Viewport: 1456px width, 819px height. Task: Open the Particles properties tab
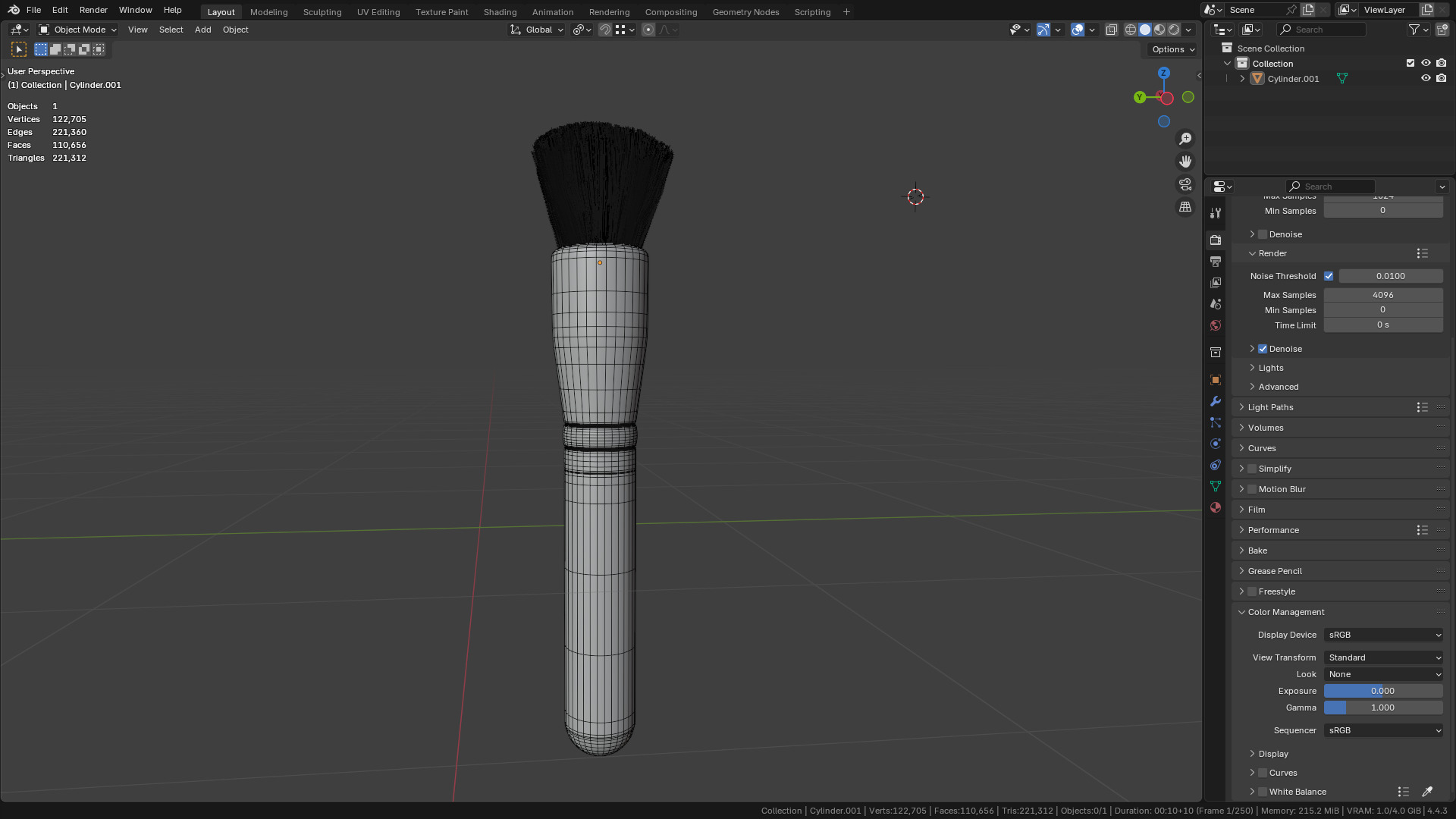click(1216, 422)
